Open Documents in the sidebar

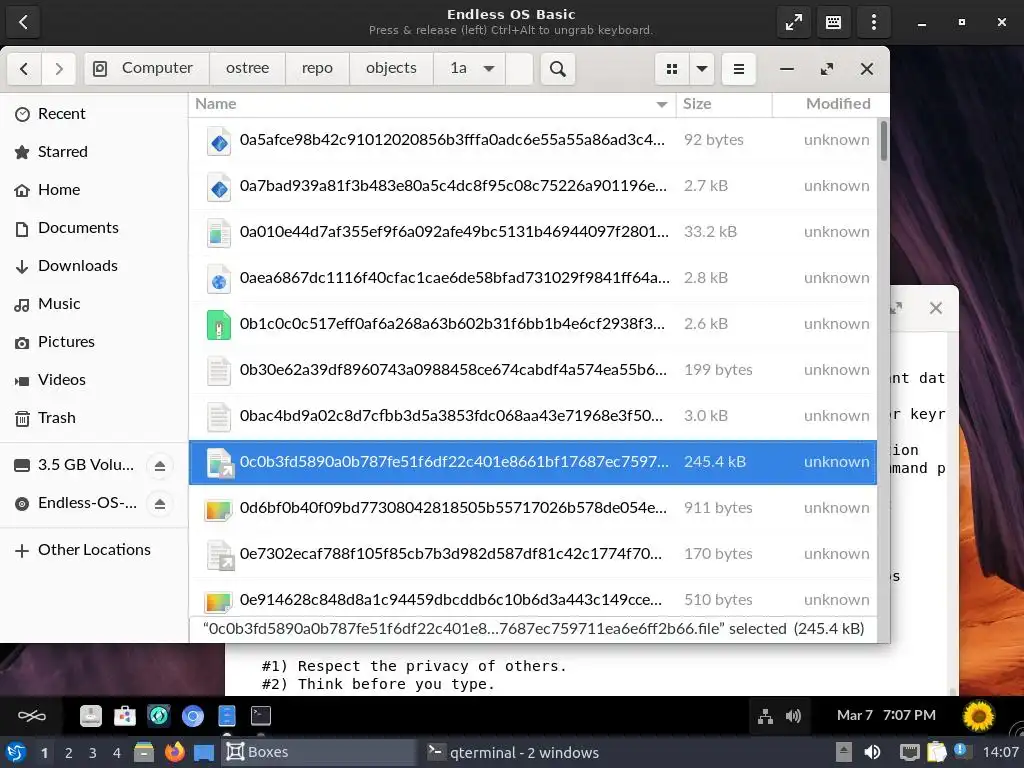[x=94, y=228]
